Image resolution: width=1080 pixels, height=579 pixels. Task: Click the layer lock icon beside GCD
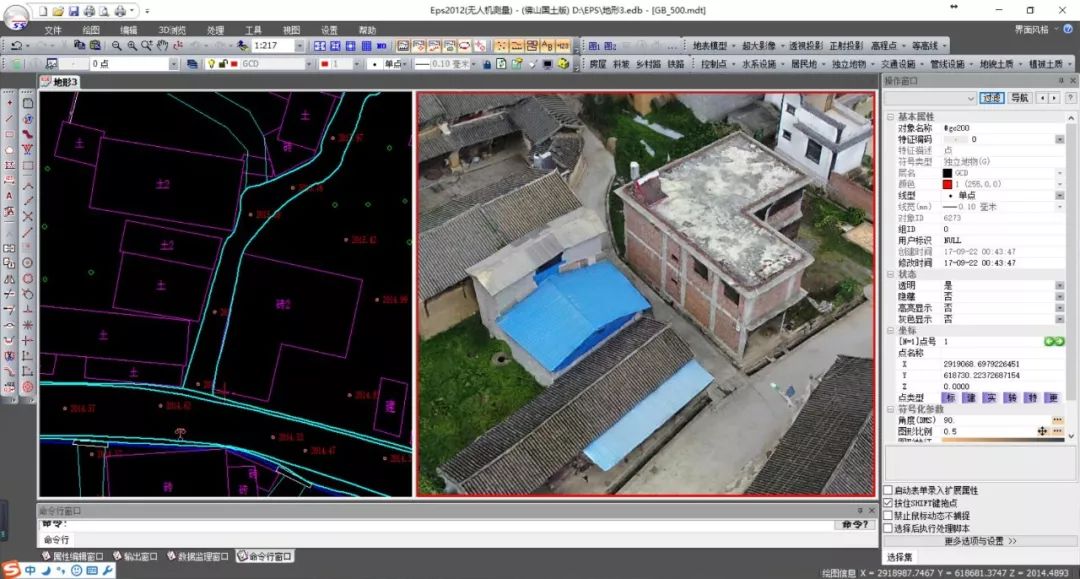pos(224,64)
